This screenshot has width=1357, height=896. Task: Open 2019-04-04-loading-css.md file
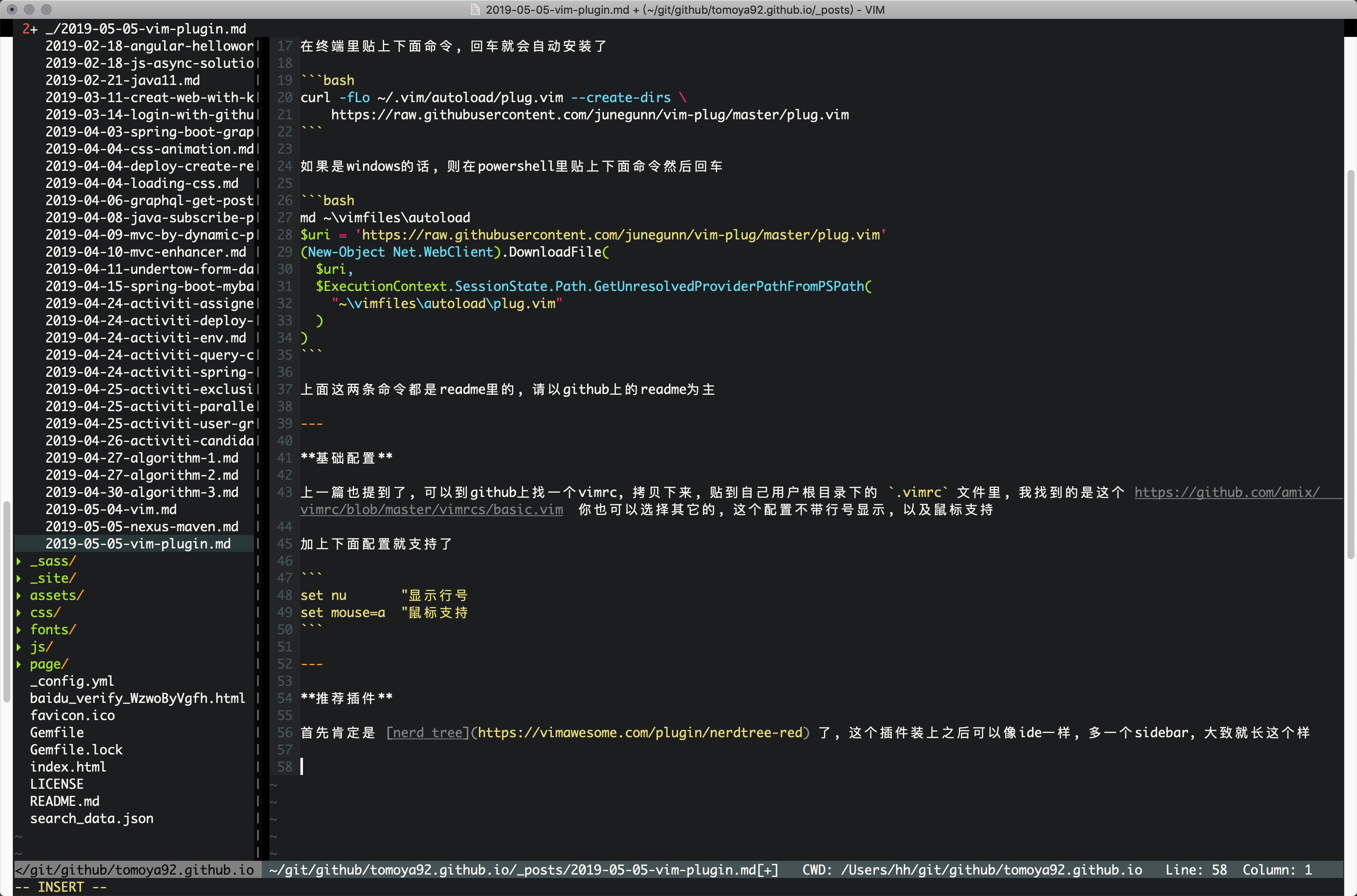click(x=142, y=183)
